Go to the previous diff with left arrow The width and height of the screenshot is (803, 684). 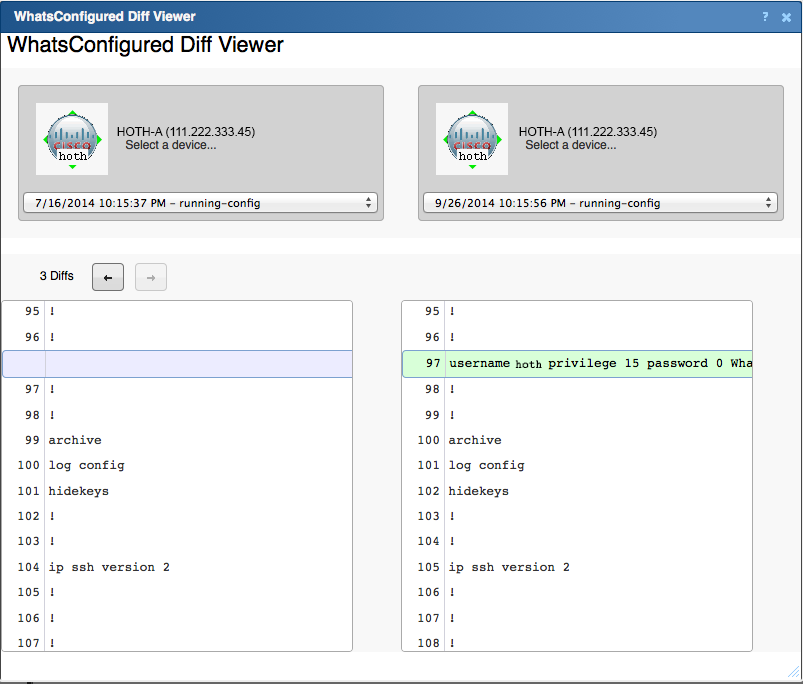pyautogui.click(x=108, y=277)
